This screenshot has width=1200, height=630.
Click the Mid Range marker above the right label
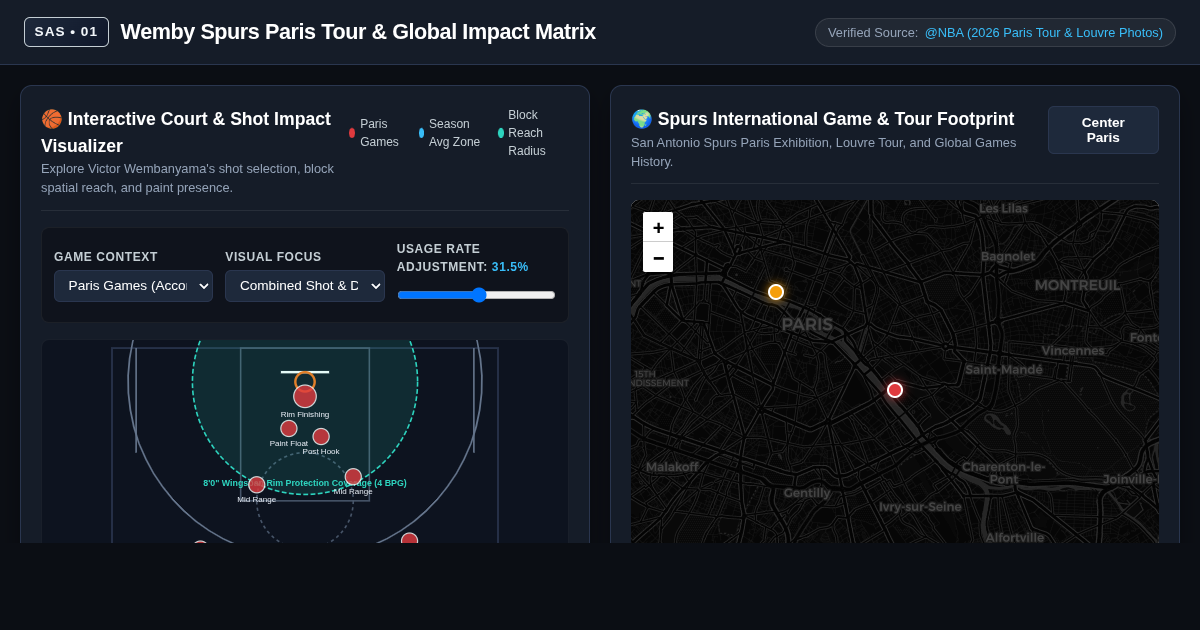(353, 476)
